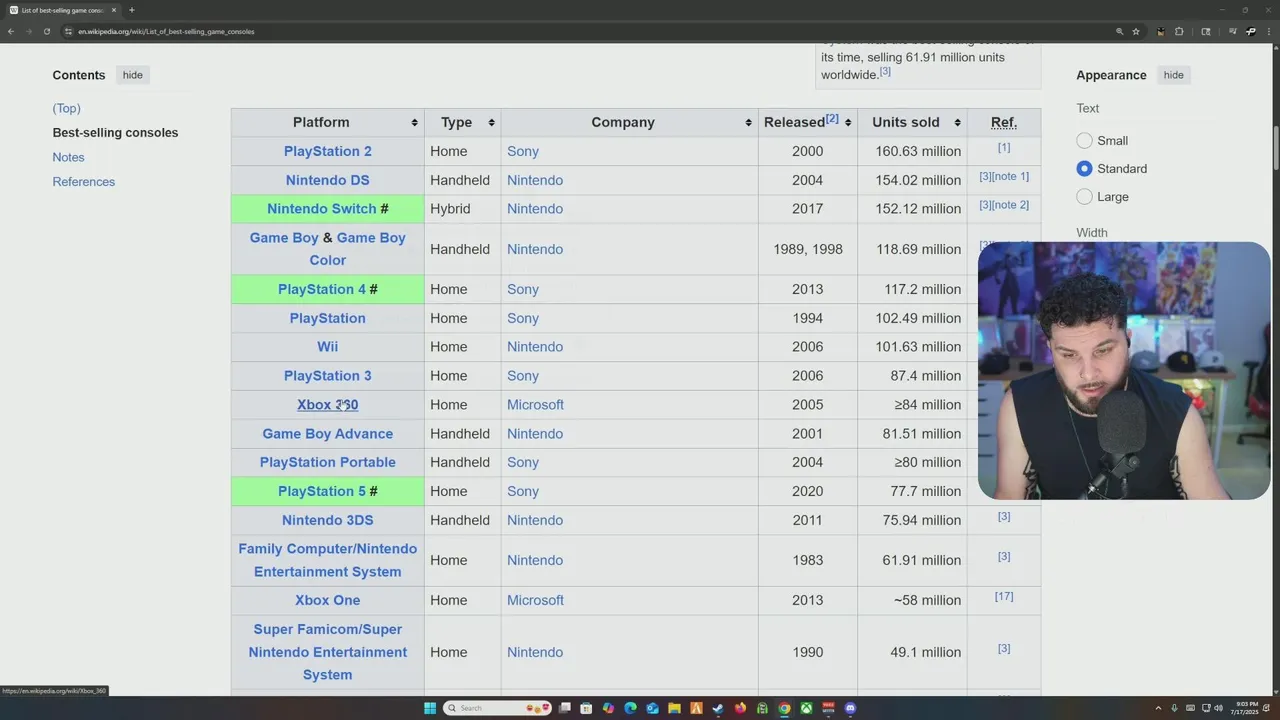Screen dimensions: 1280x720
Task: Jump to (Top) in Contents
Action: (67, 108)
